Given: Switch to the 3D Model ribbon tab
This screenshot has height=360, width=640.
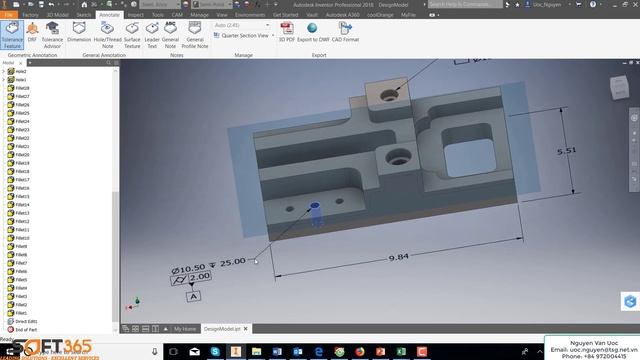Looking at the screenshot, I should pos(57,15).
